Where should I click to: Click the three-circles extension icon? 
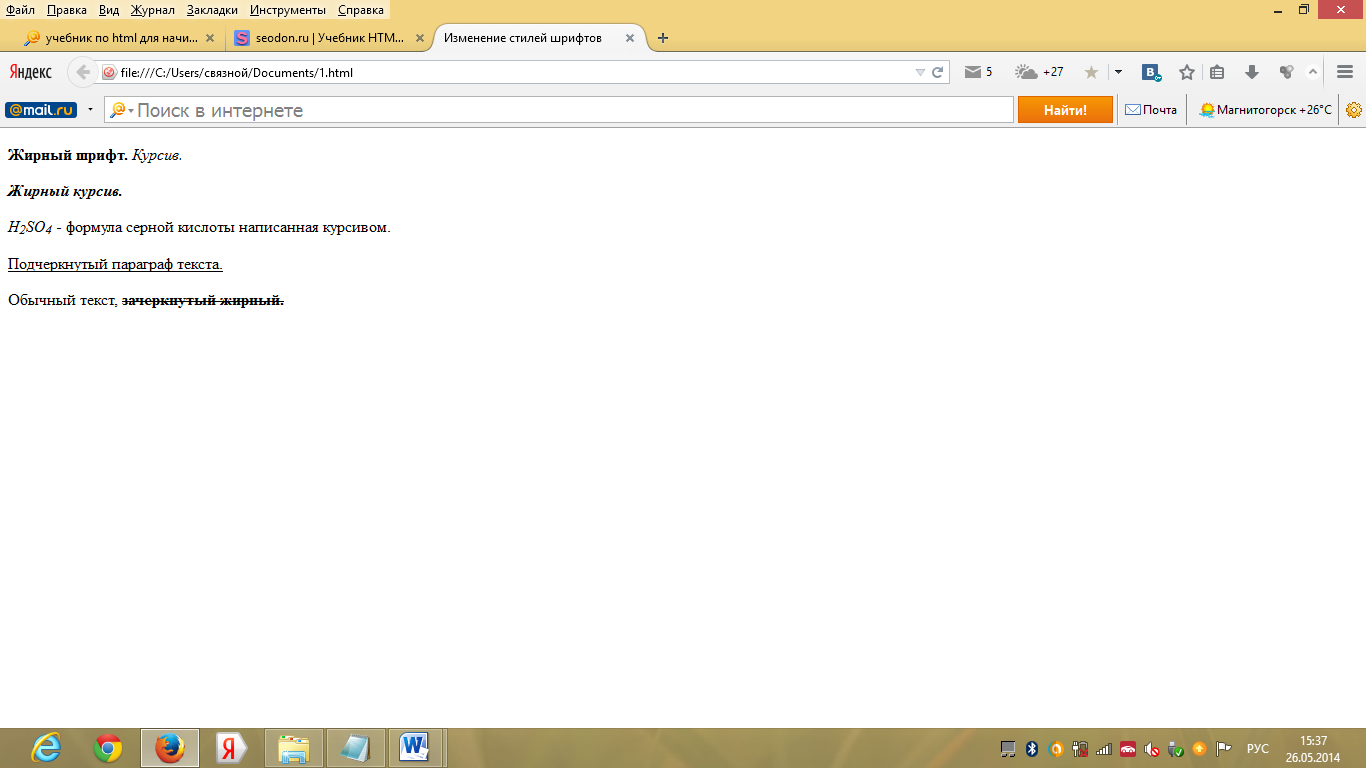pyautogui.click(x=1286, y=72)
